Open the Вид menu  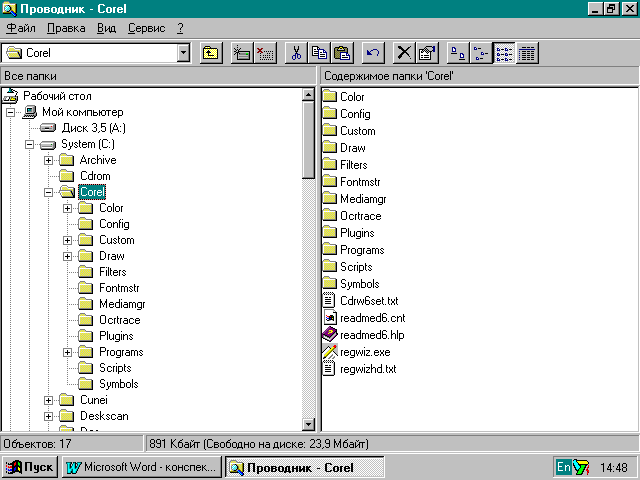tap(107, 28)
